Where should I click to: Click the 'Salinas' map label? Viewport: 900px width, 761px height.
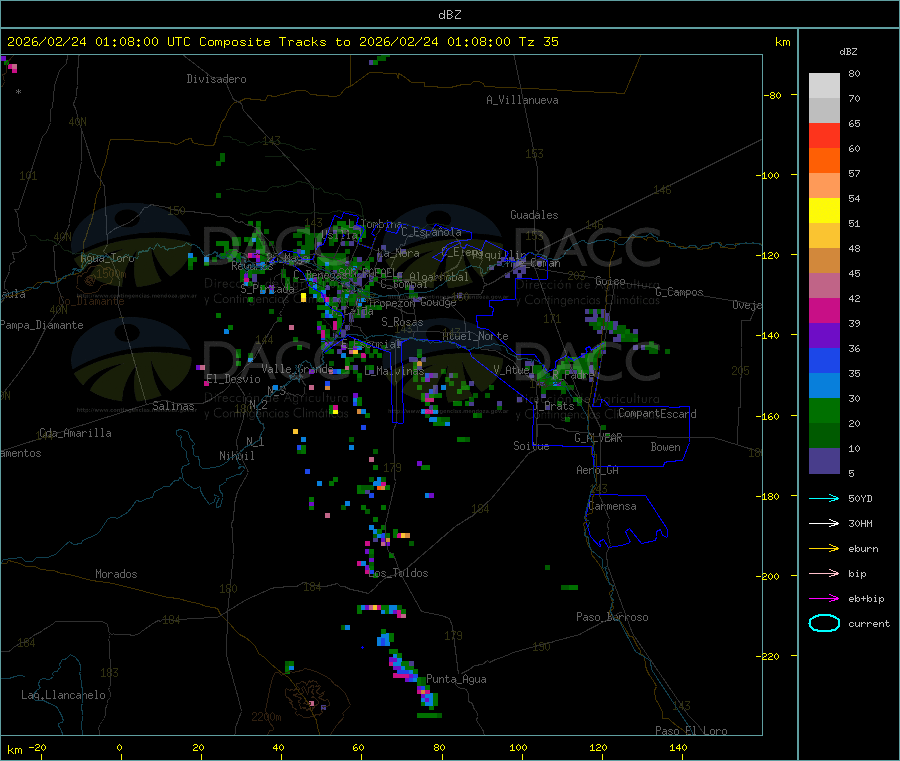tap(173, 406)
